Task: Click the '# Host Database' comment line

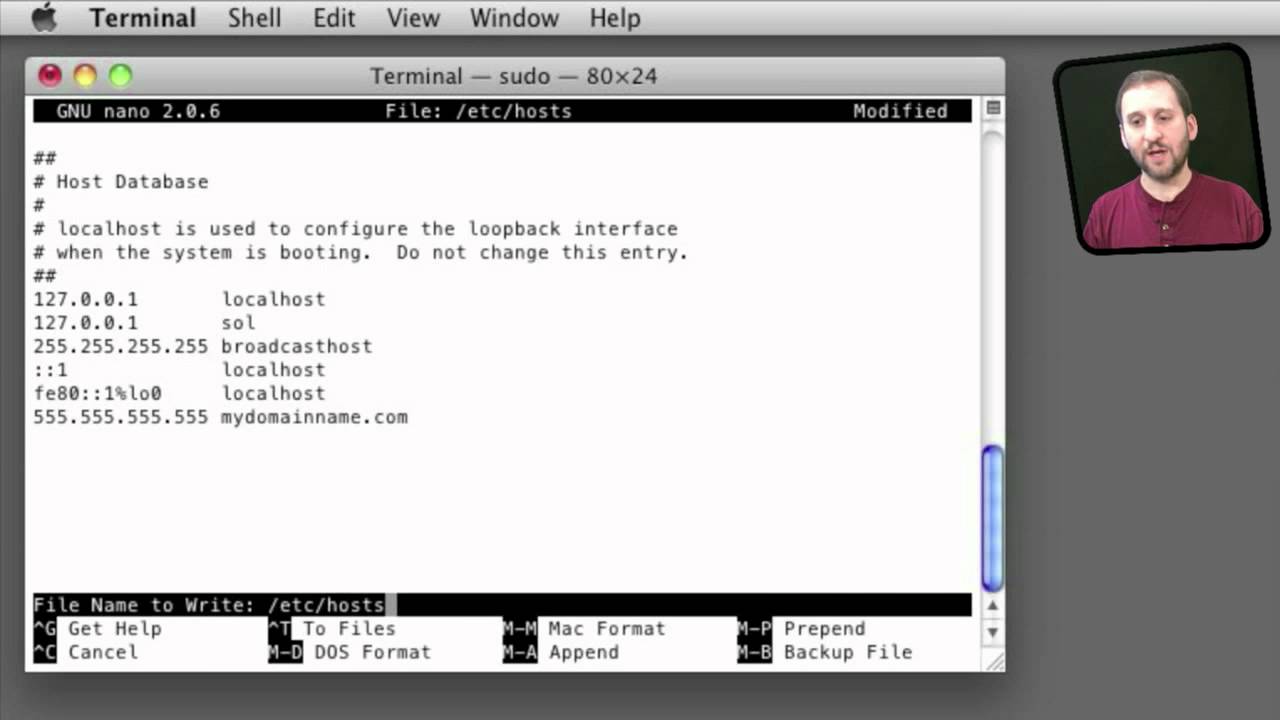Action: coord(121,182)
